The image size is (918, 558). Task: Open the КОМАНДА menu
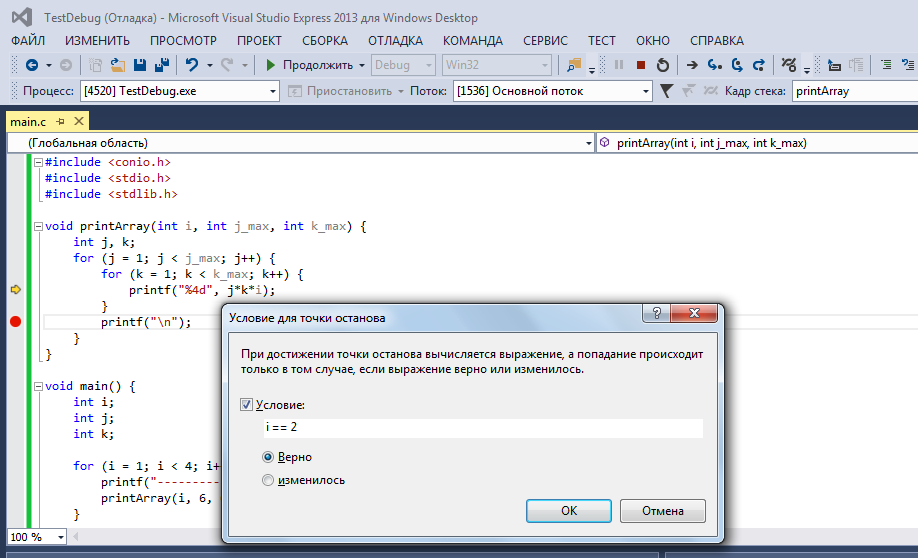[472, 40]
